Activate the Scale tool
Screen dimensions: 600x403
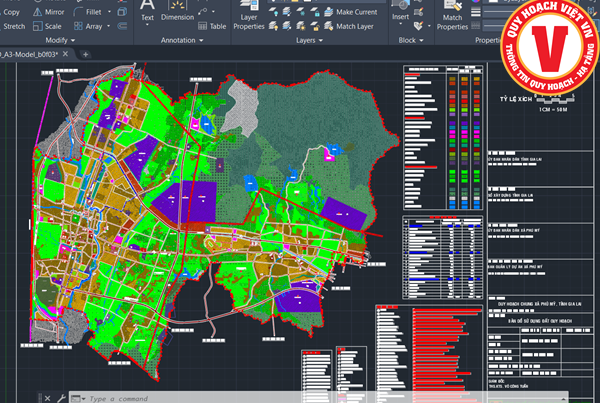tap(47, 26)
